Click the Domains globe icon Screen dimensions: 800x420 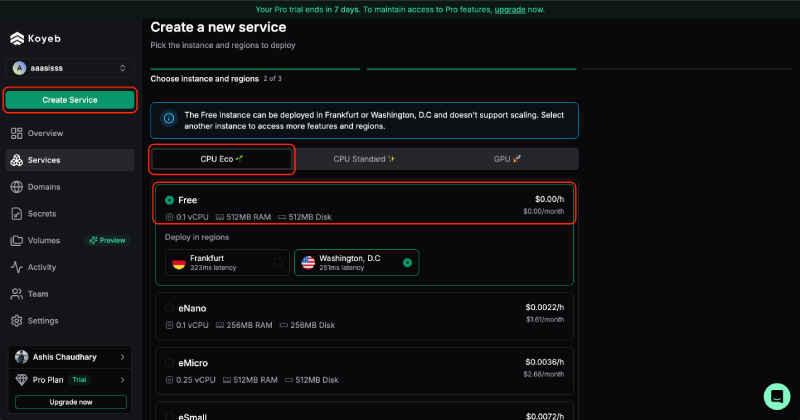pyautogui.click(x=16, y=187)
